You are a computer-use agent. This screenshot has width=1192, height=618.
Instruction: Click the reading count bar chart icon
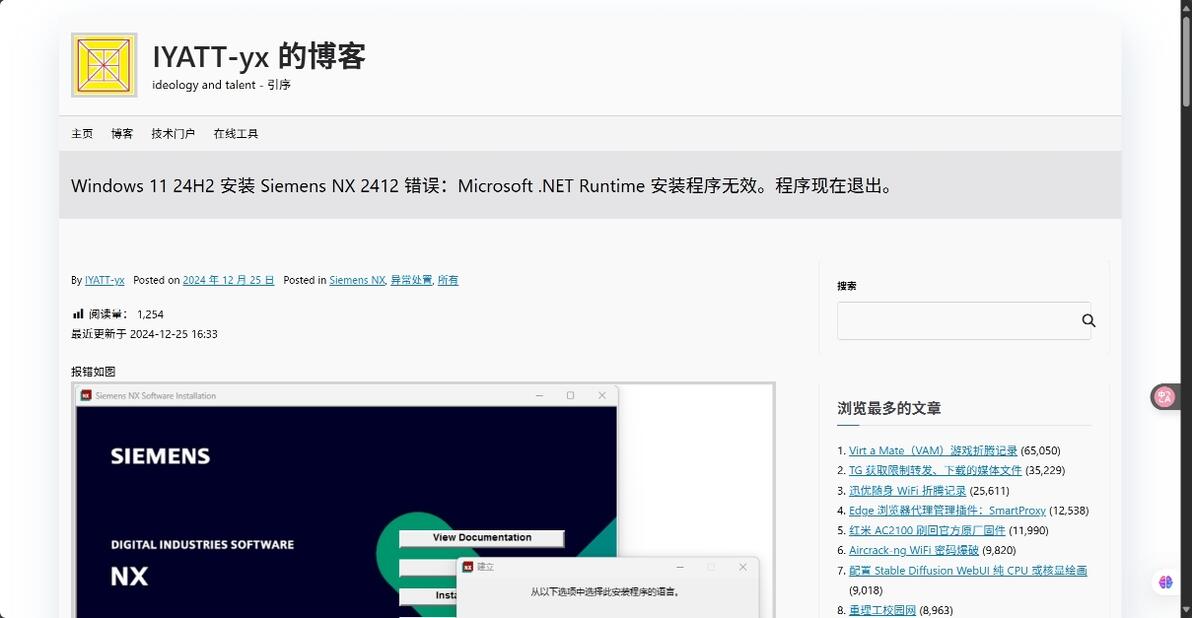[x=78, y=313]
